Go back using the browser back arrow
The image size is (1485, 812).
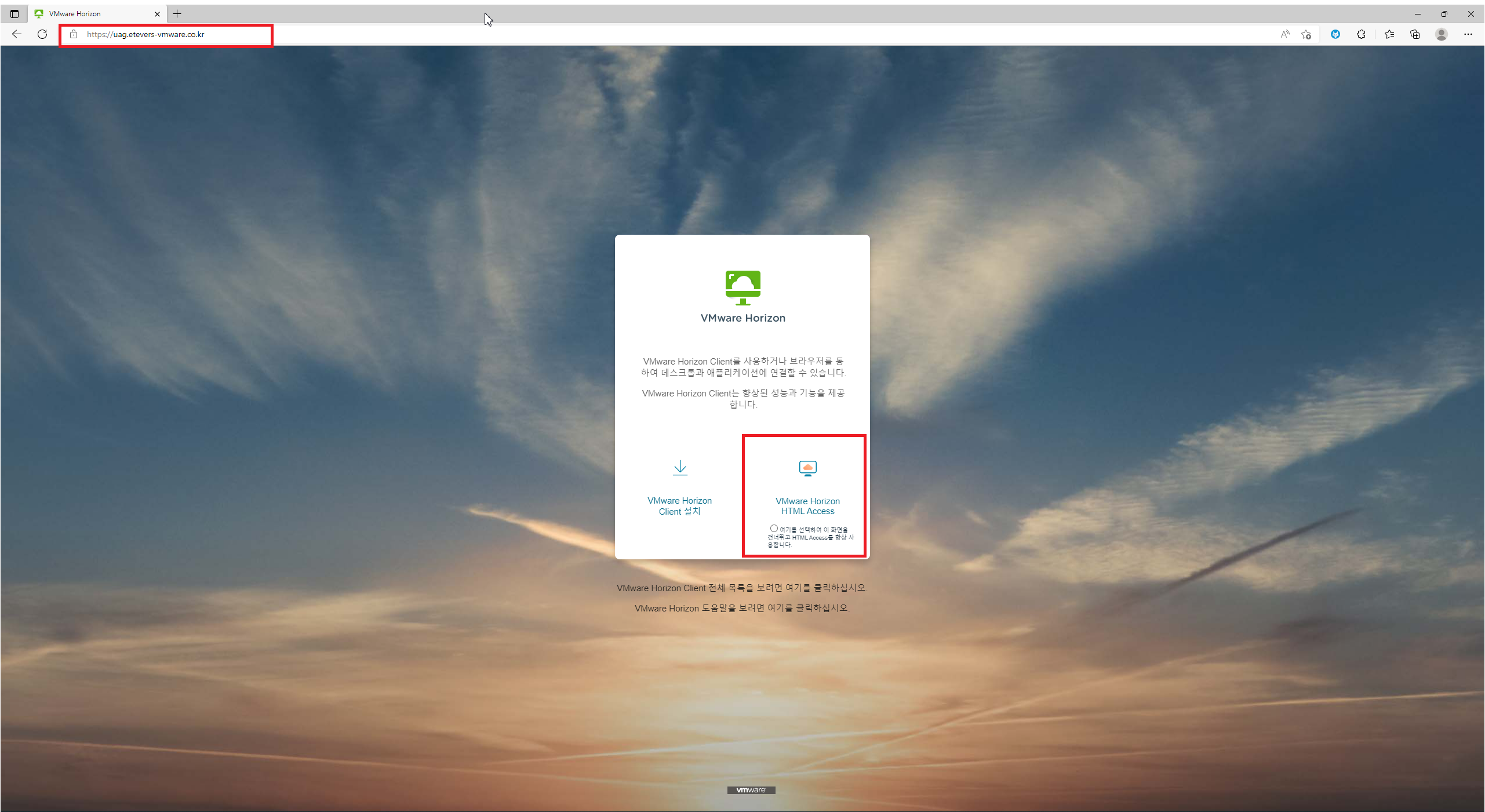coord(16,34)
